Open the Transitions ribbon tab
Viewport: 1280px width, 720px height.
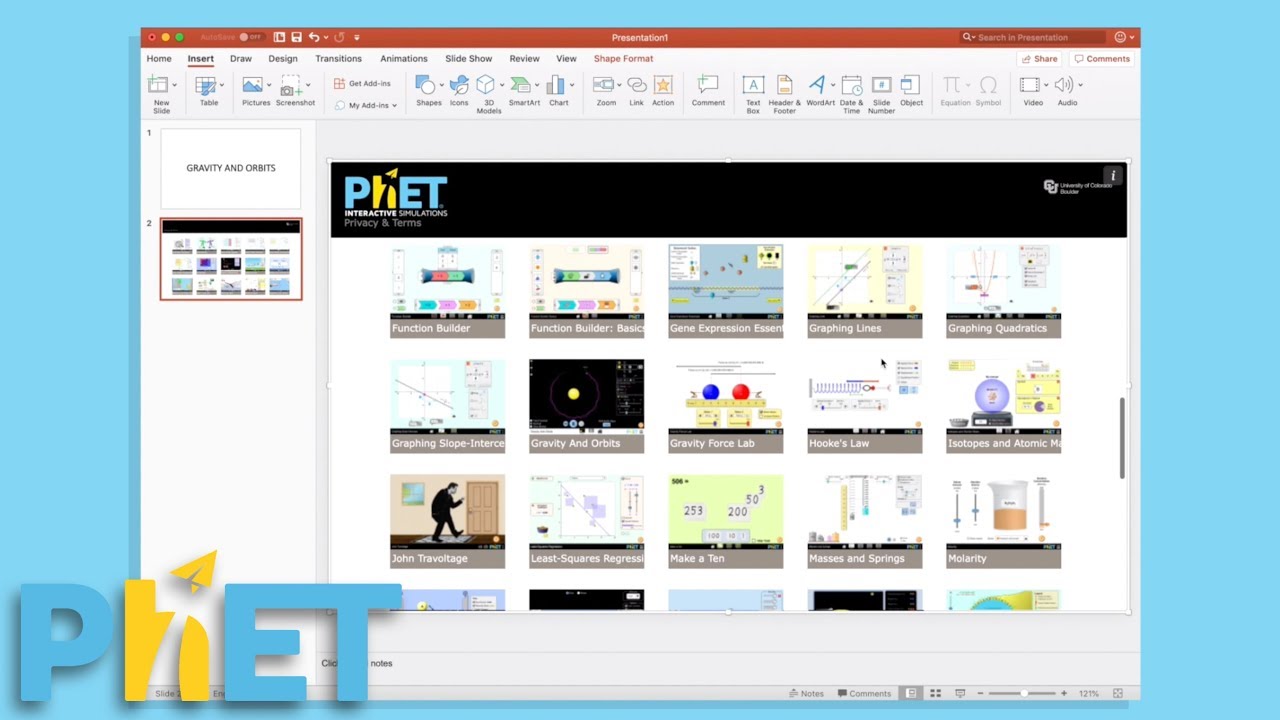338,59
